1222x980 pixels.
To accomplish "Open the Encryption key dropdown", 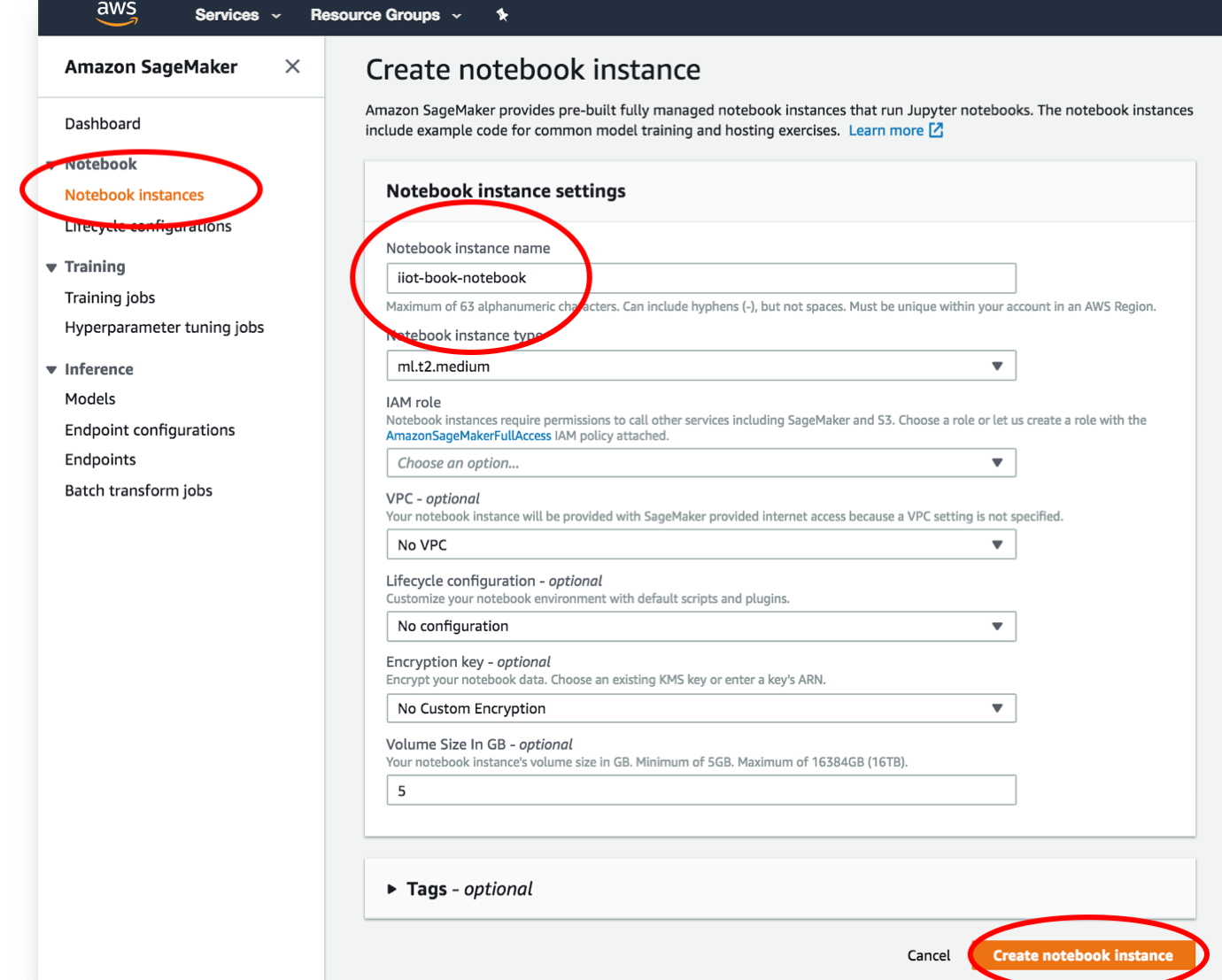I will [700, 708].
